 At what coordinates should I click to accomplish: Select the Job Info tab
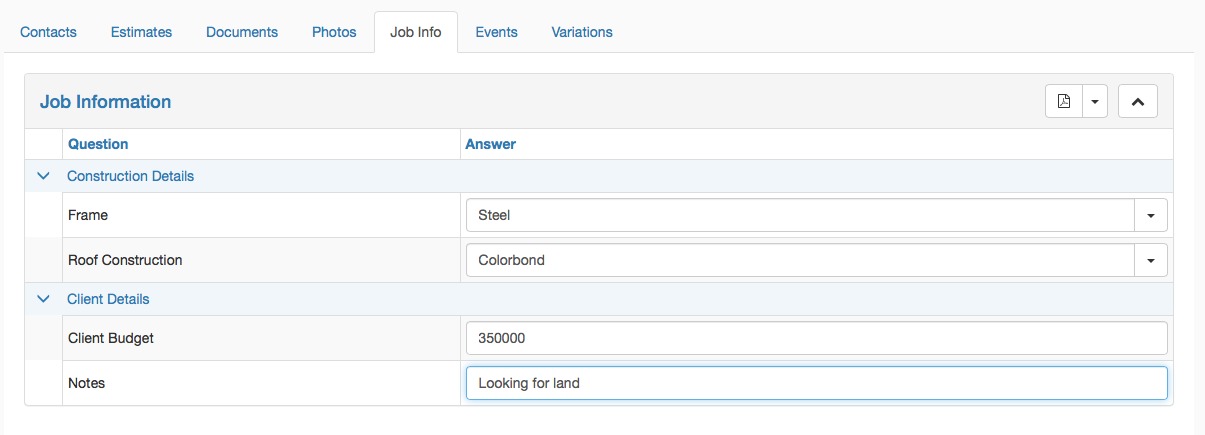coord(416,32)
